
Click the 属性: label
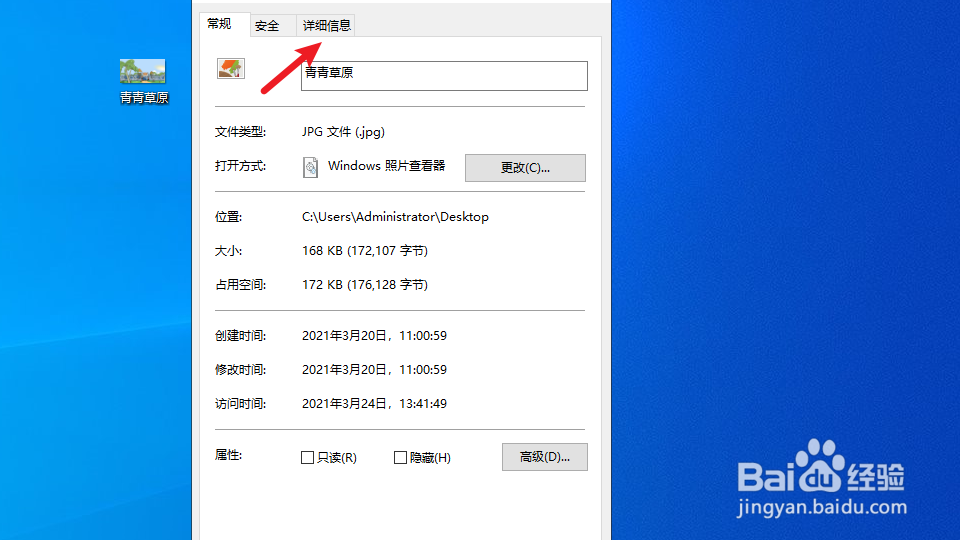tap(228, 455)
